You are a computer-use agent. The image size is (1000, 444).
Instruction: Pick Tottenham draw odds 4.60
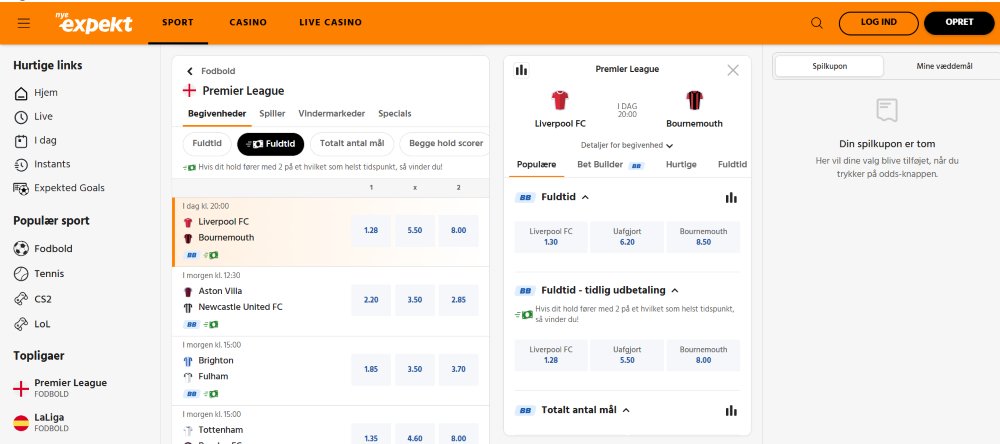415,436
